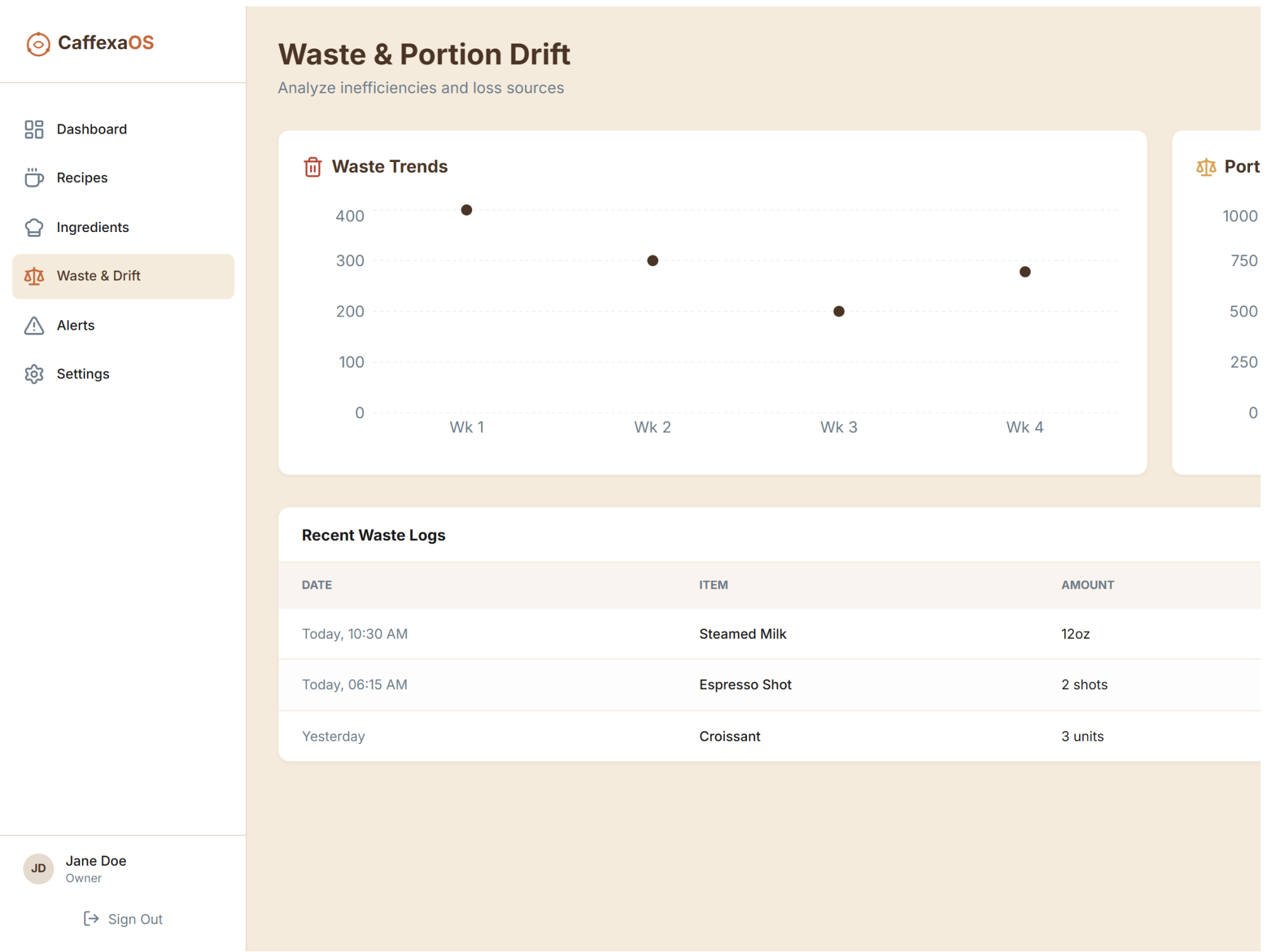
Task: Click the Croissant log entry
Action: pyautogui.click(x=729, y=736)
